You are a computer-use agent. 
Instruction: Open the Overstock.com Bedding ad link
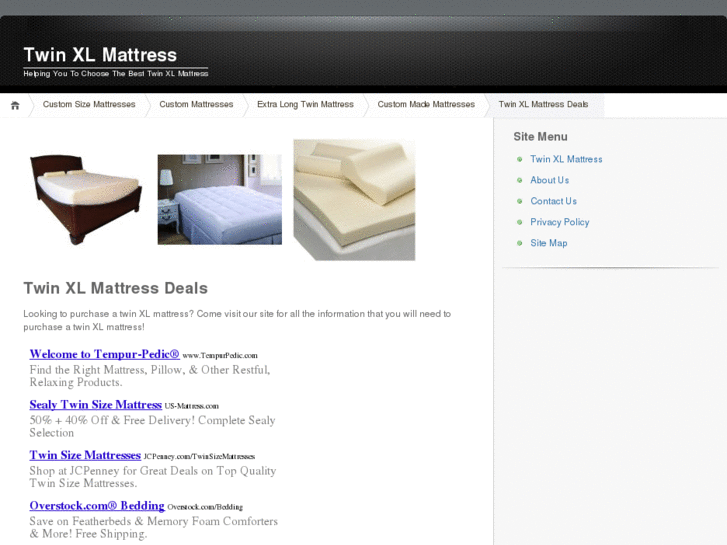point(97,506)
